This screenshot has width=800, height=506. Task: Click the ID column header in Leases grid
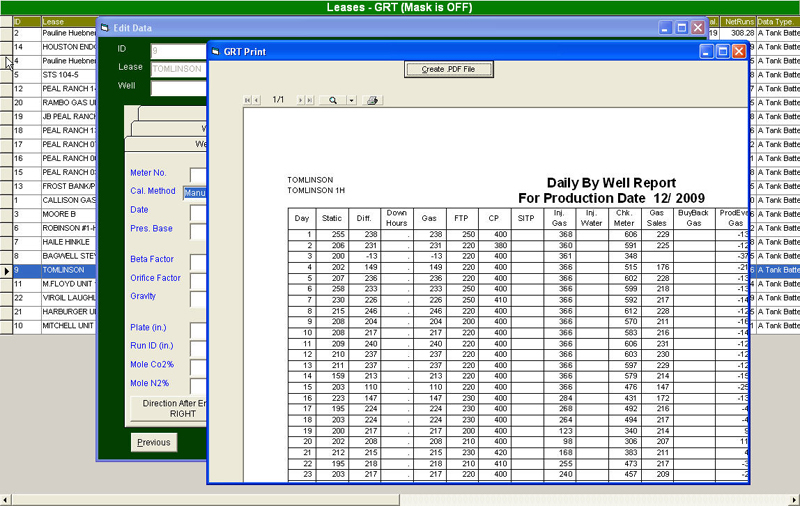pos(27,21)
